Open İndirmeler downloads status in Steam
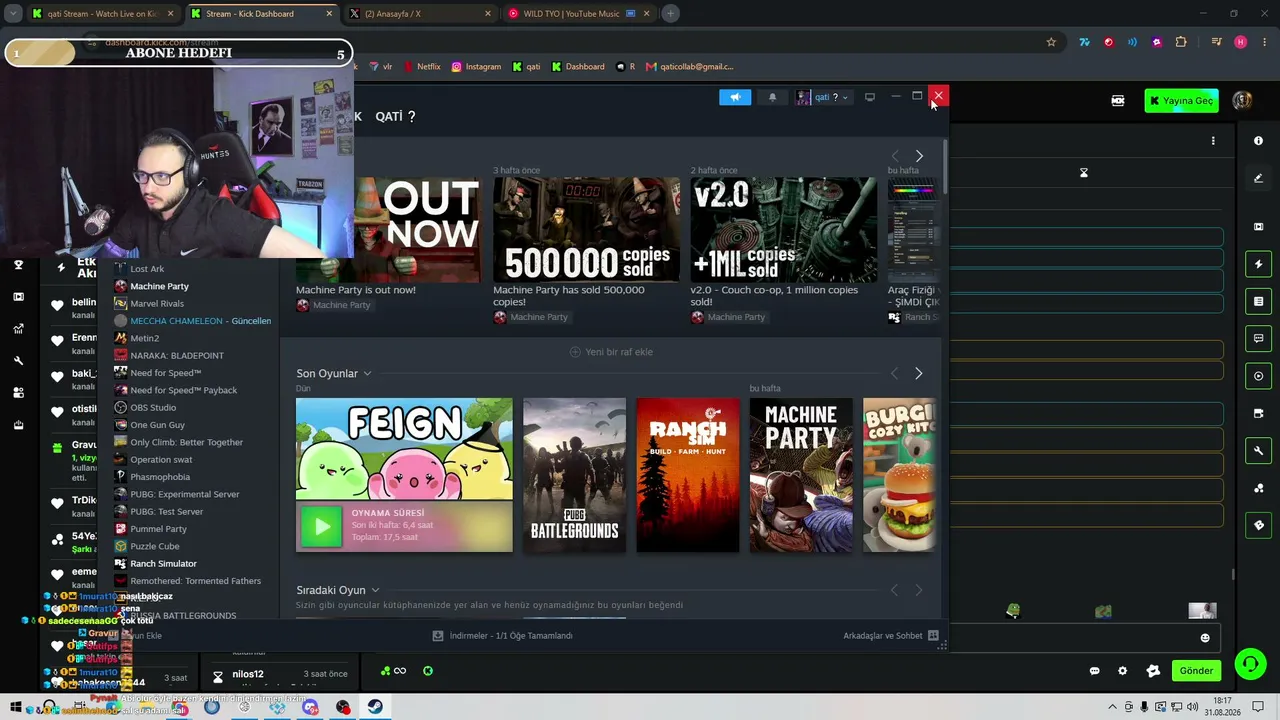Viewport: 1280px width, 720px height. tap(503, 635)
